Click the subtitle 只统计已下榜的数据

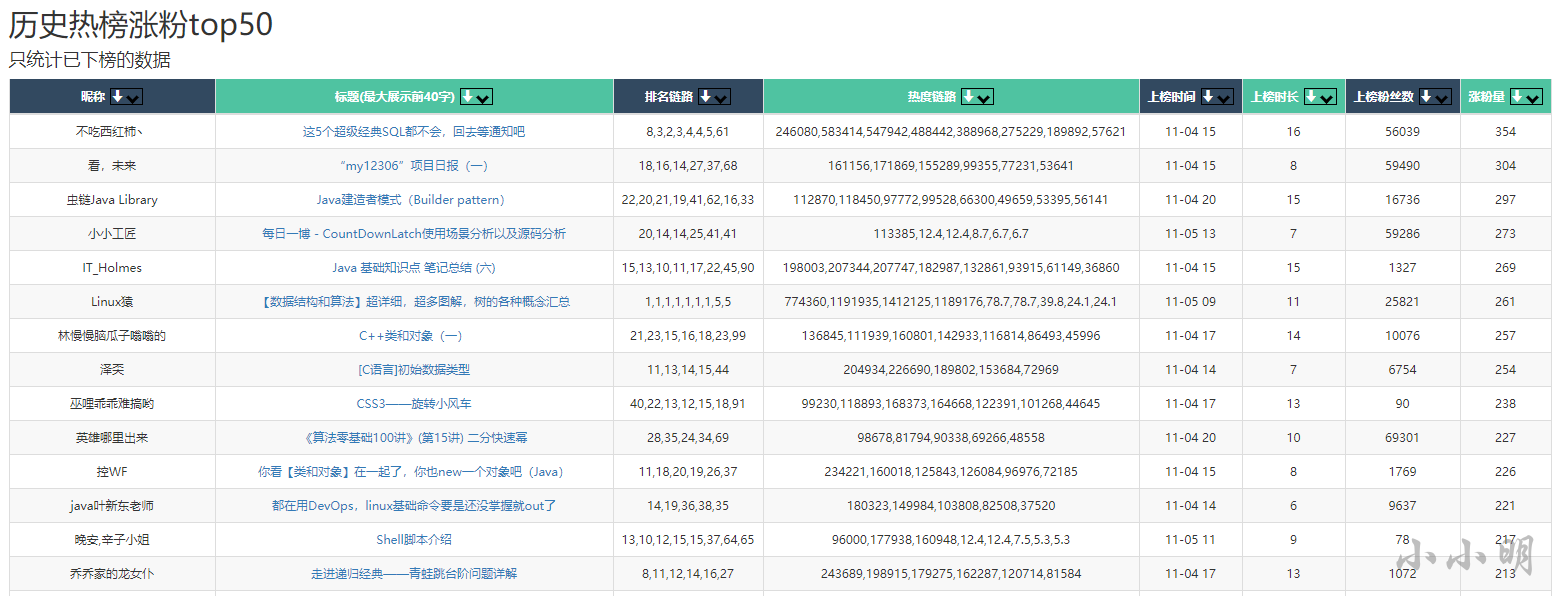[x=90, y=60]
